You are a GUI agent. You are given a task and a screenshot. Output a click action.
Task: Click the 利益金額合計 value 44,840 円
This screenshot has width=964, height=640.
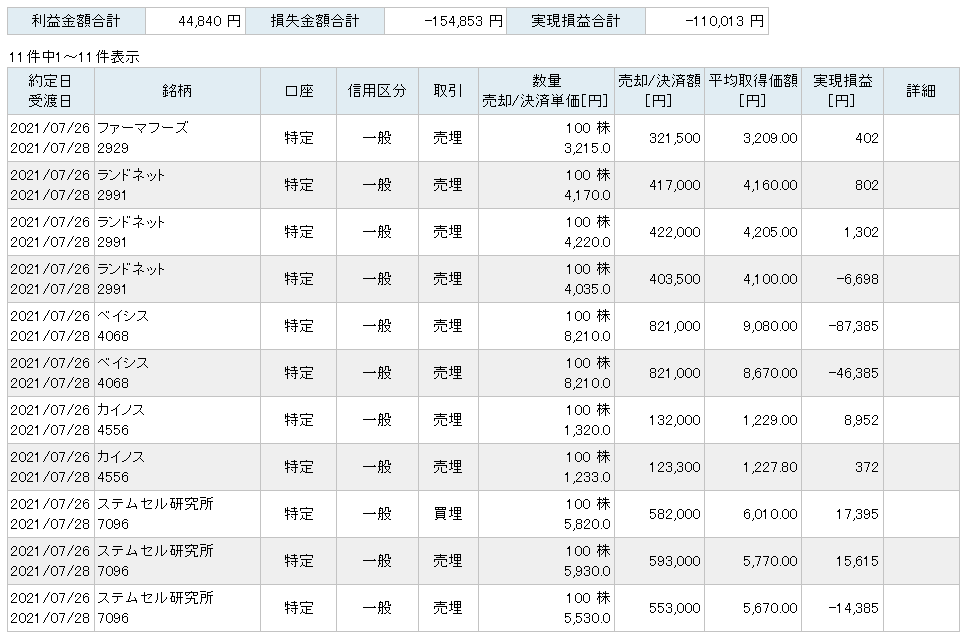coord(196,22)
